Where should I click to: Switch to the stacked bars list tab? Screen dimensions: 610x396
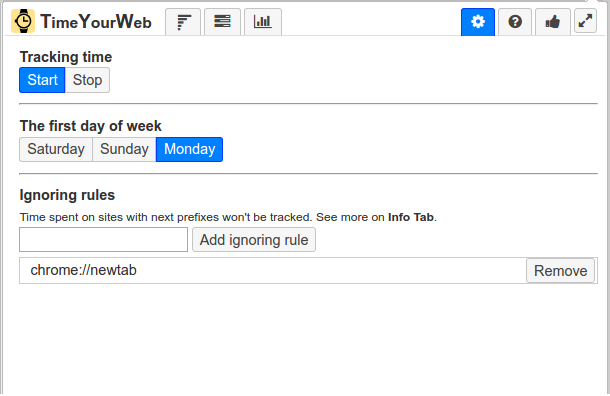pyautogui.click(x=222, y=22)
